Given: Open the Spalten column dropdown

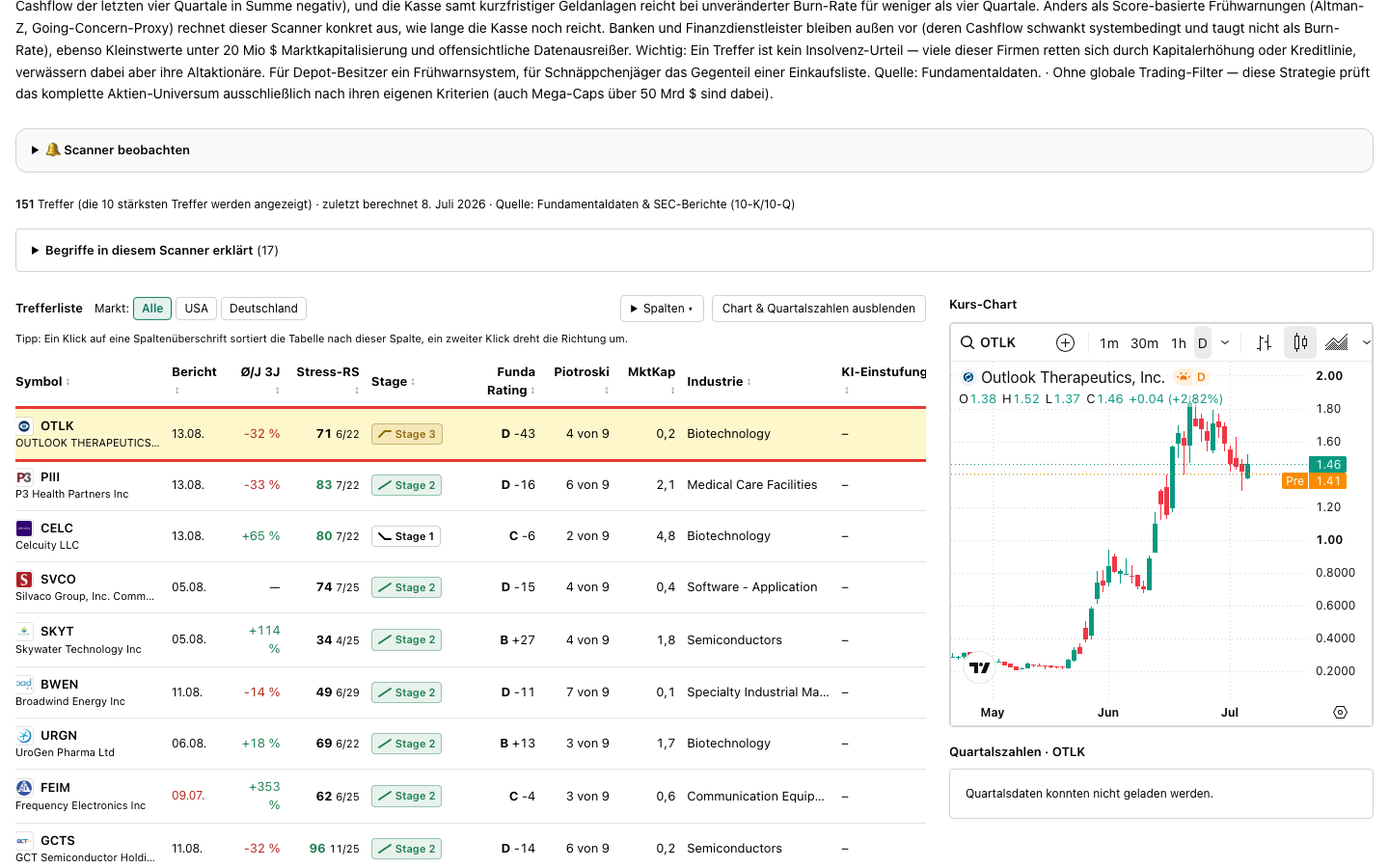Looking at the screenshot, I should (x=662, y=309).
